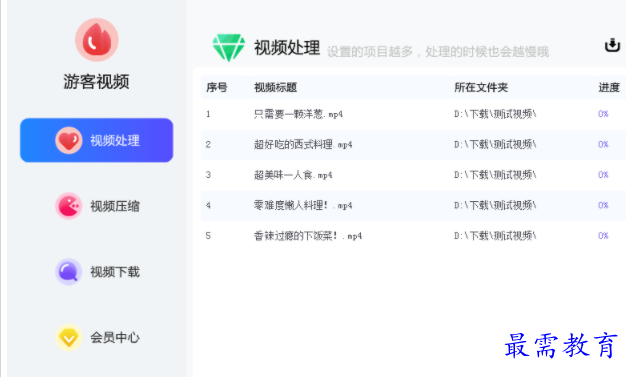Click the download import icon at top right
Screen dimensions: 626x377
(x=612, y=45)
